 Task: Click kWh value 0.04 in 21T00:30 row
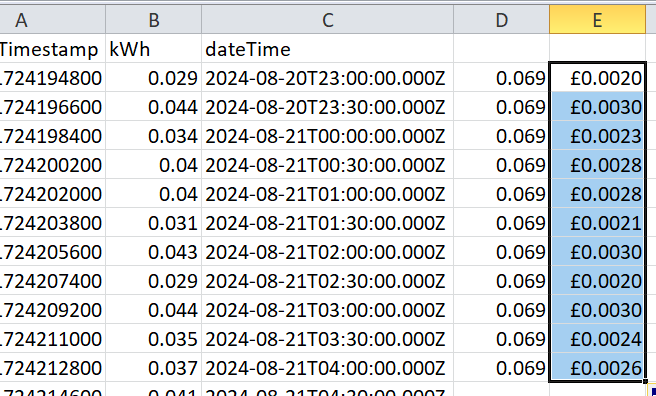coord(154,165)
